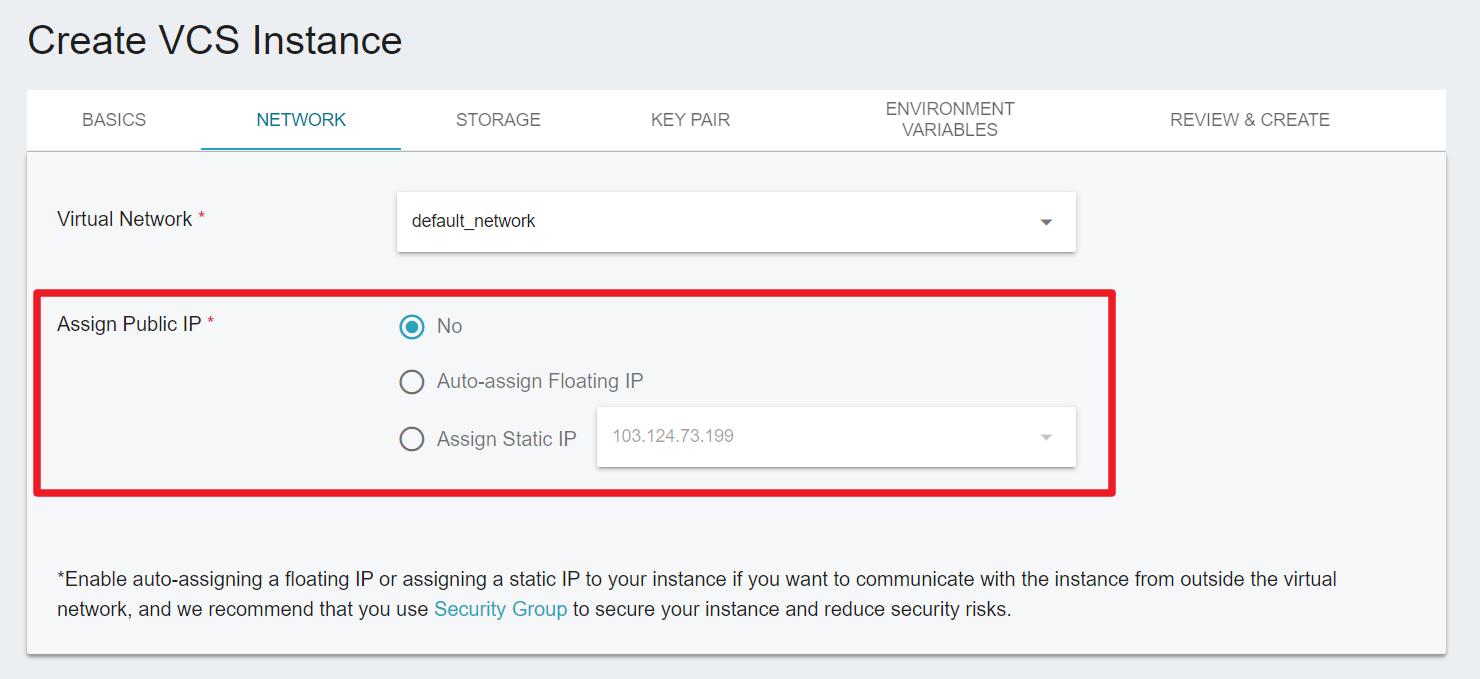Switch to the STORAGE tab
This screenshot has width=1480, height=679.
point(498,120)
